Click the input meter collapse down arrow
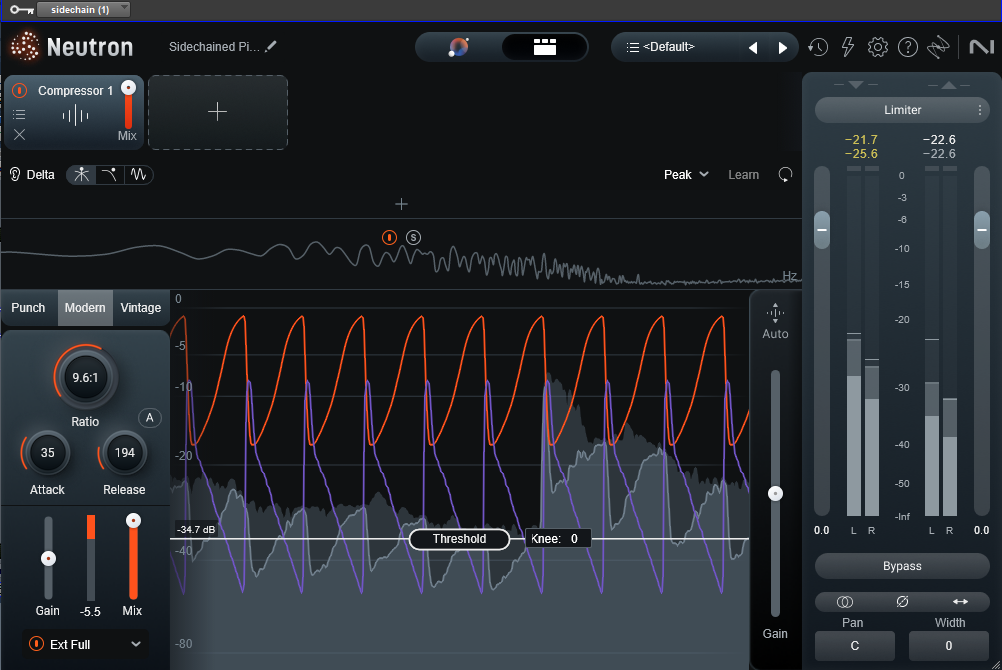Viewport: 1002px width, 670px height. 856,84
